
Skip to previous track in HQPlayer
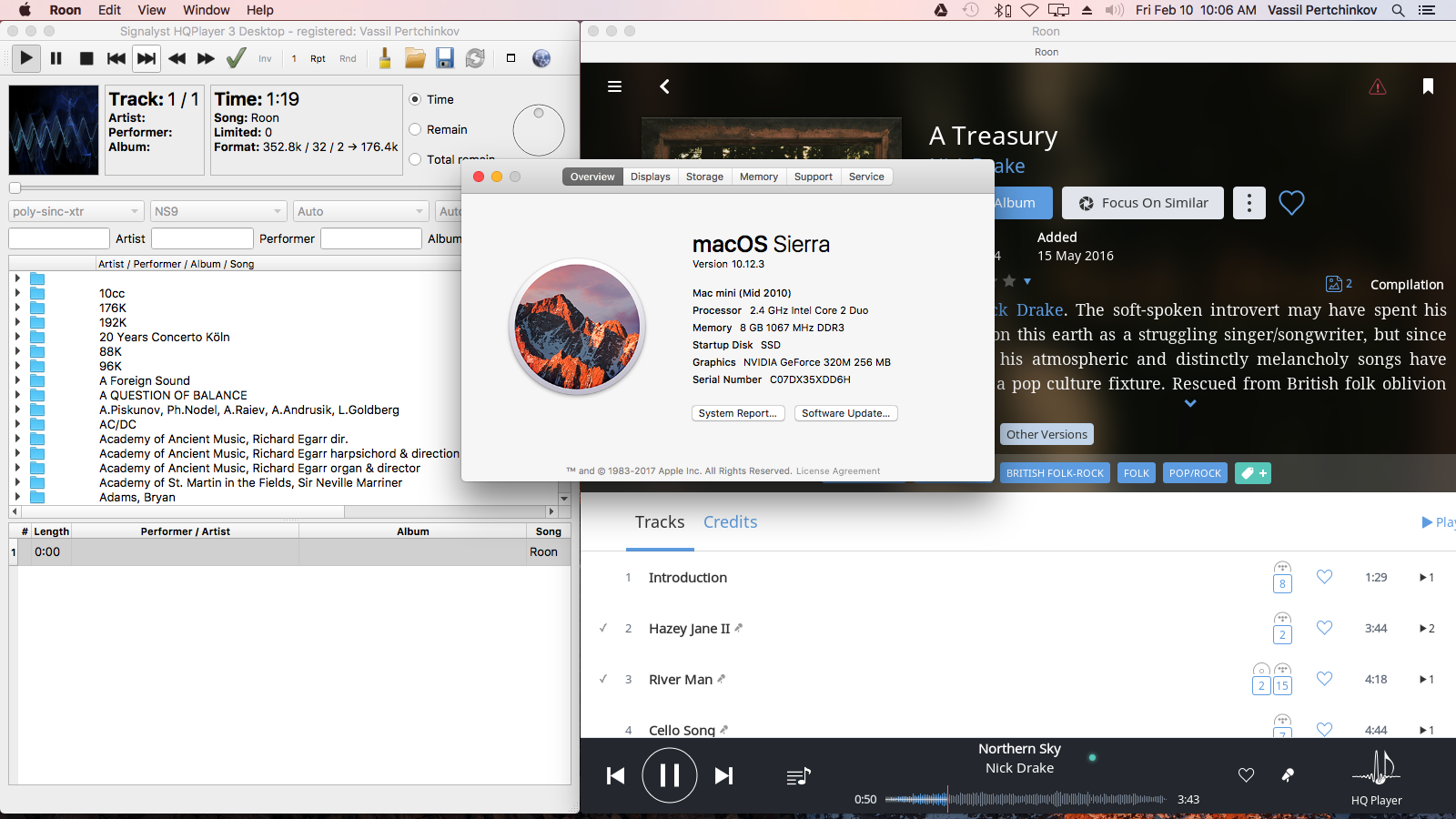116,58
